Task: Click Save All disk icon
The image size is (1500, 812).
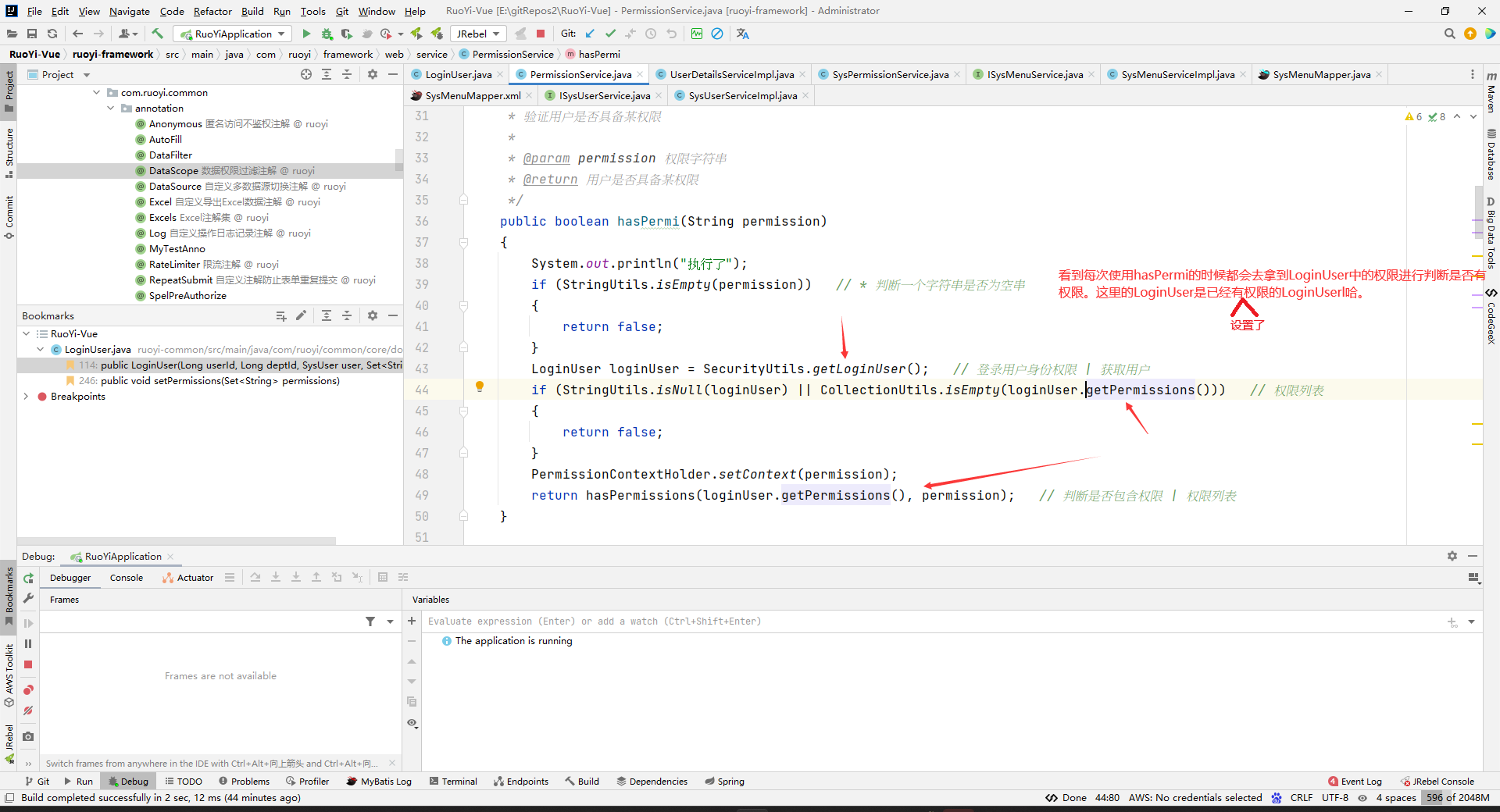Action: point(32,34)
